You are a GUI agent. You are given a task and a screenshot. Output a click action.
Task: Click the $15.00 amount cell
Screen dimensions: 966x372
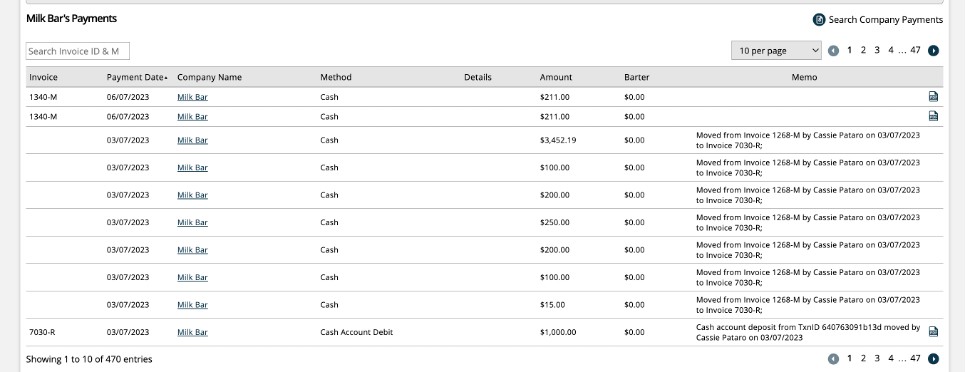coord(552,304)
